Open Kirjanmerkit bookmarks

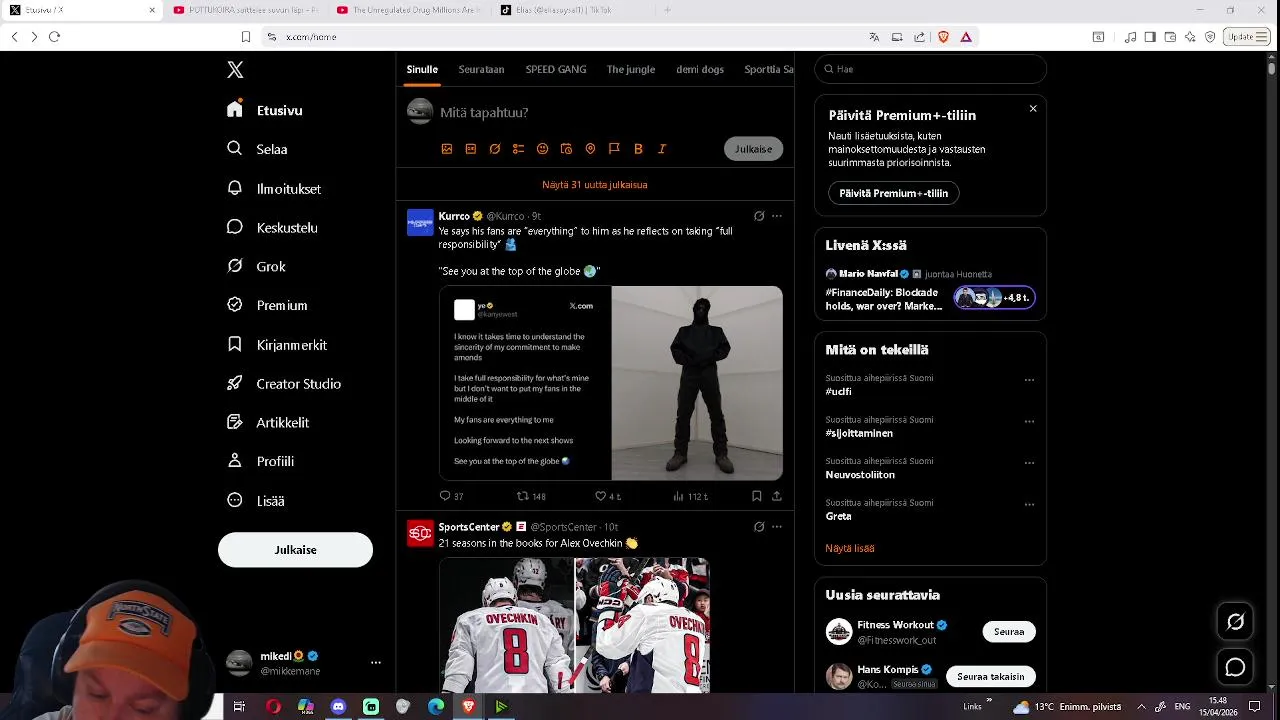click(x=278, y=344)
